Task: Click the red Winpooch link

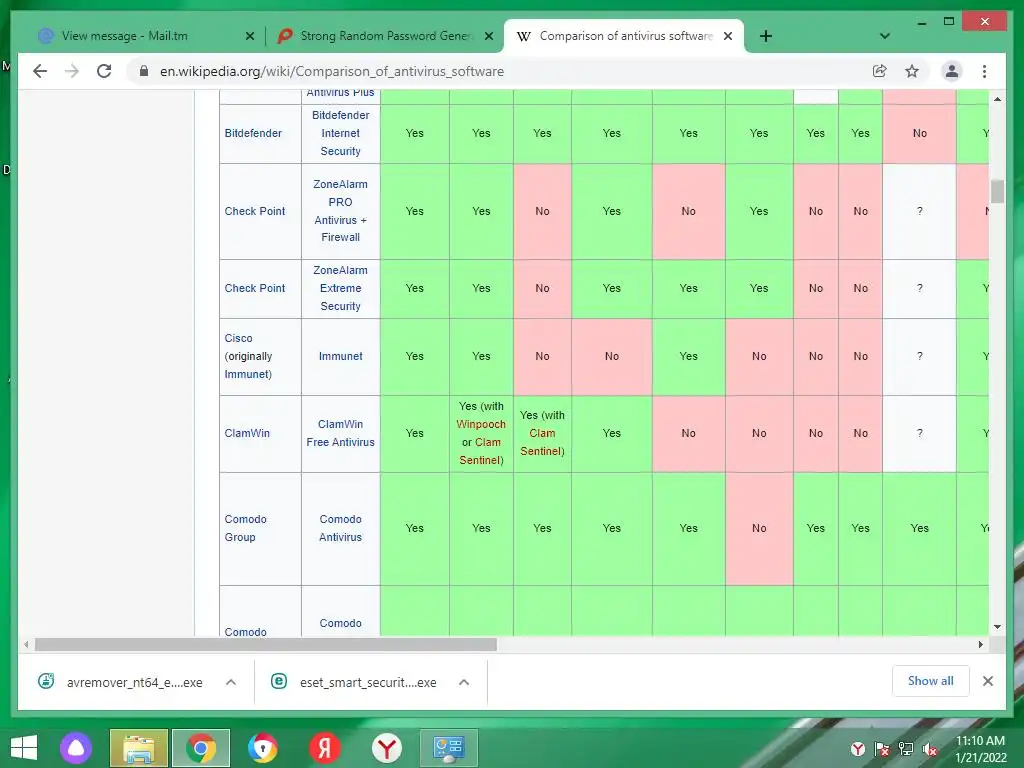Action: pyautogui.click(x=481, y=424)
